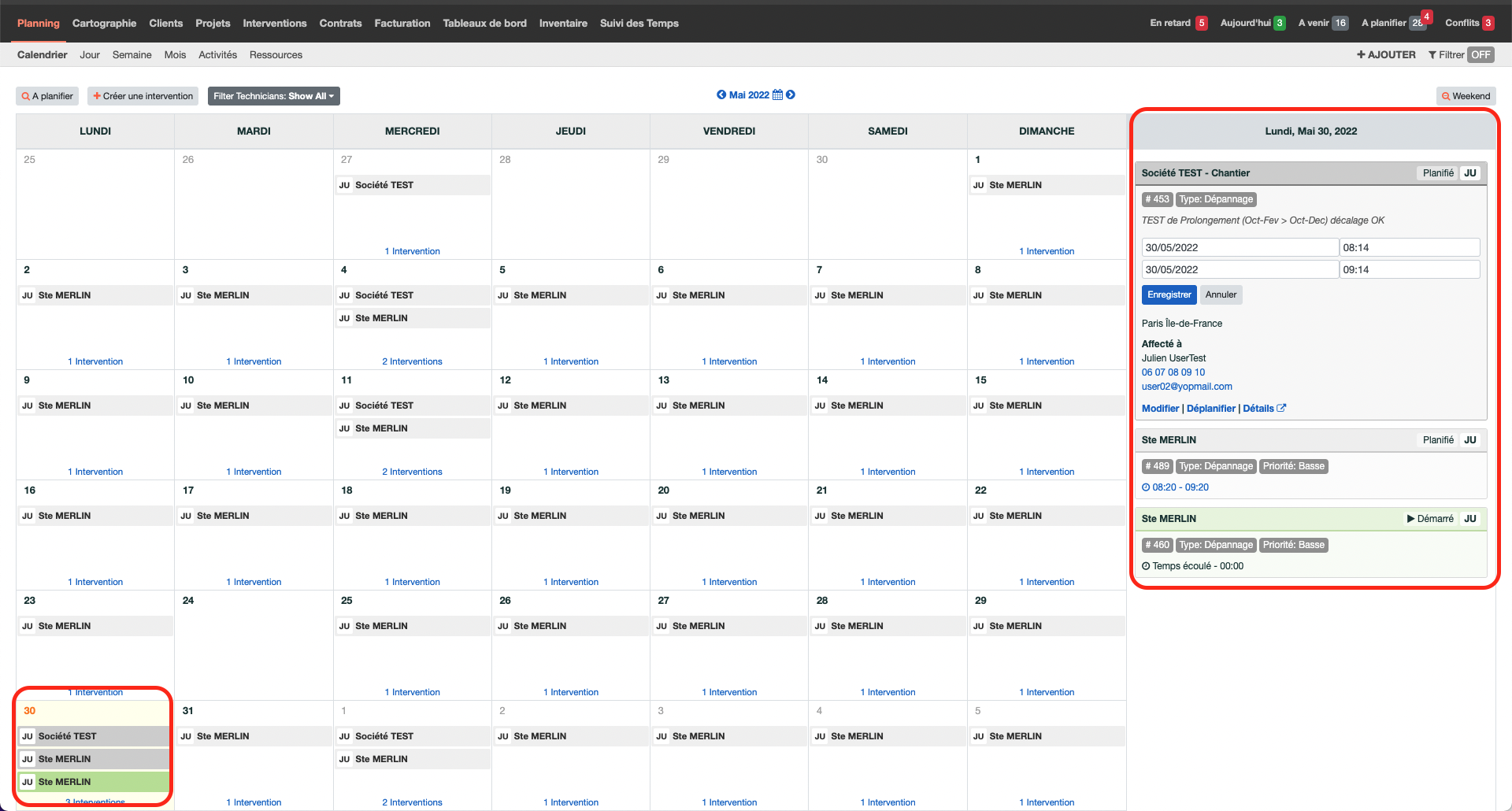Edit start time field 08:14
The height and width of the screenshot is (811, 1512).
[1409, 247]
